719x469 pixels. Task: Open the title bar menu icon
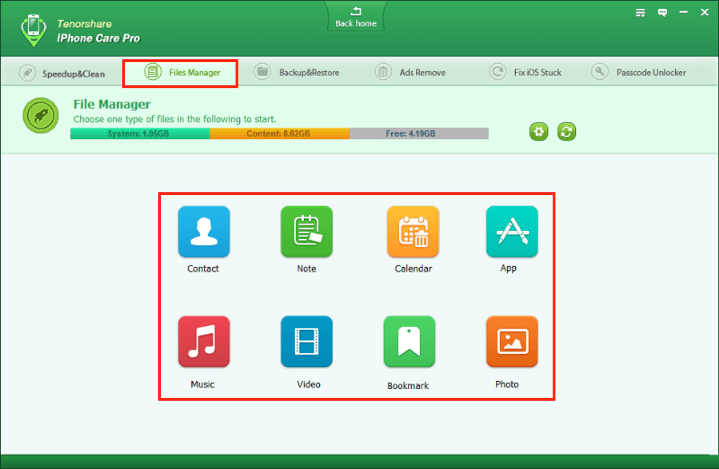click(x=641, y=13)
